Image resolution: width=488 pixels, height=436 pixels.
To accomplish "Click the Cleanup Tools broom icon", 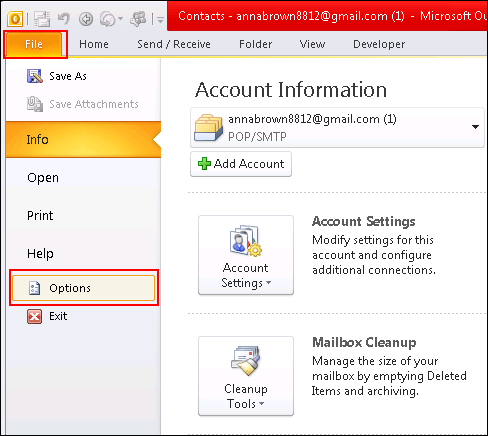I will point(246,361).
